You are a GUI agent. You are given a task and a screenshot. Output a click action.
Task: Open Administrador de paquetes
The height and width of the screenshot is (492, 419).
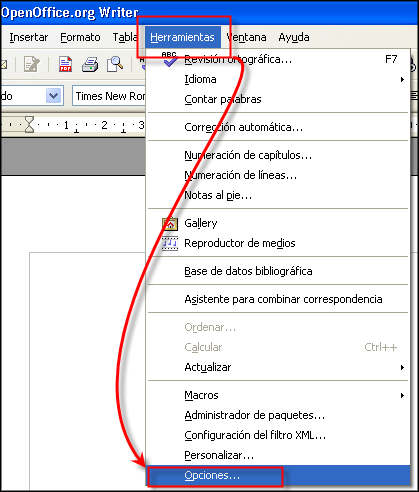(278, 415)
